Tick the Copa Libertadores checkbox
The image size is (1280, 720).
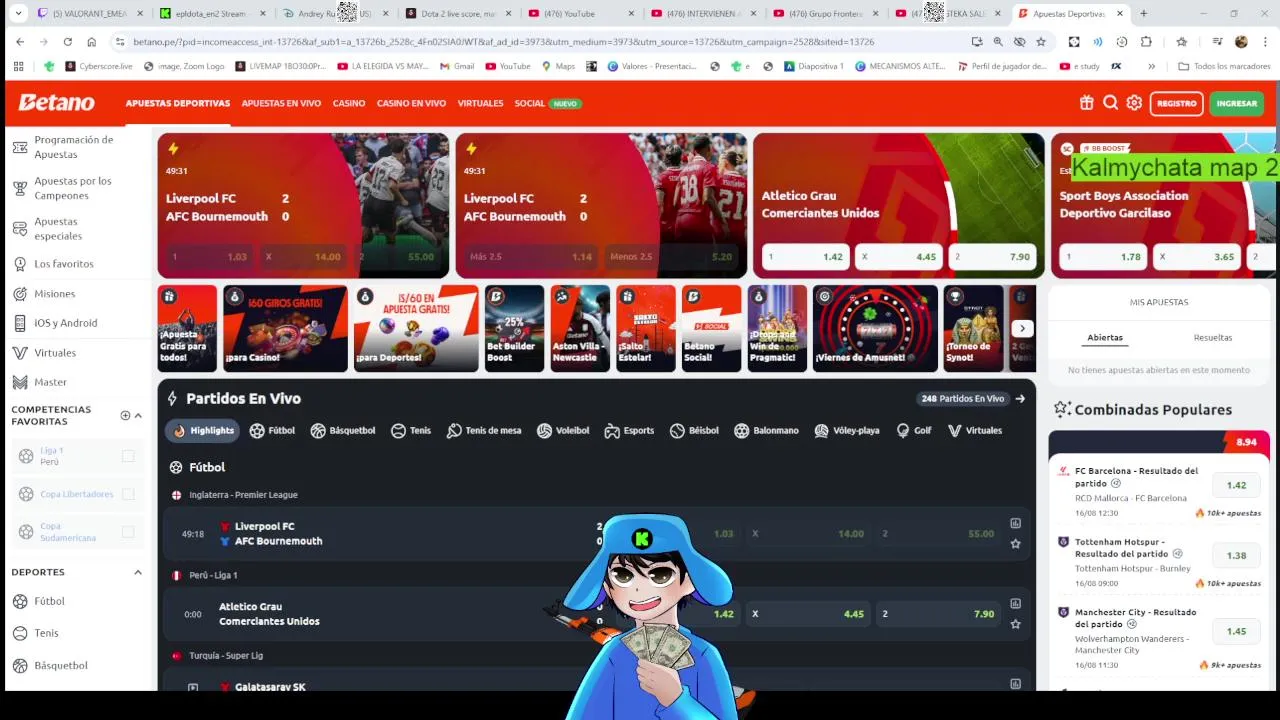128,494
